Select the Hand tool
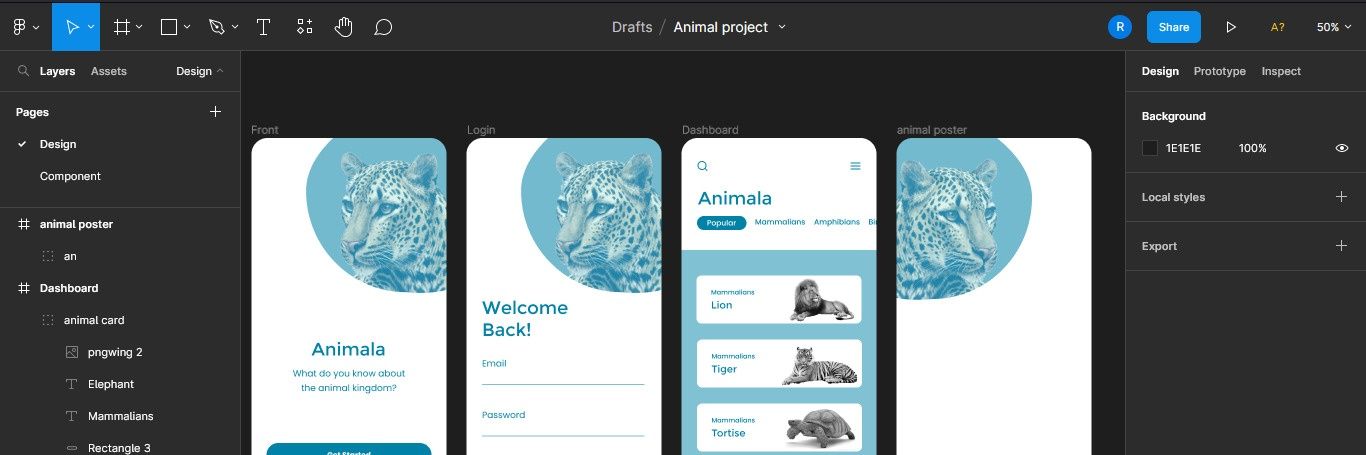The width and height of the screenshot is (1366, 455). coord(344,27)
